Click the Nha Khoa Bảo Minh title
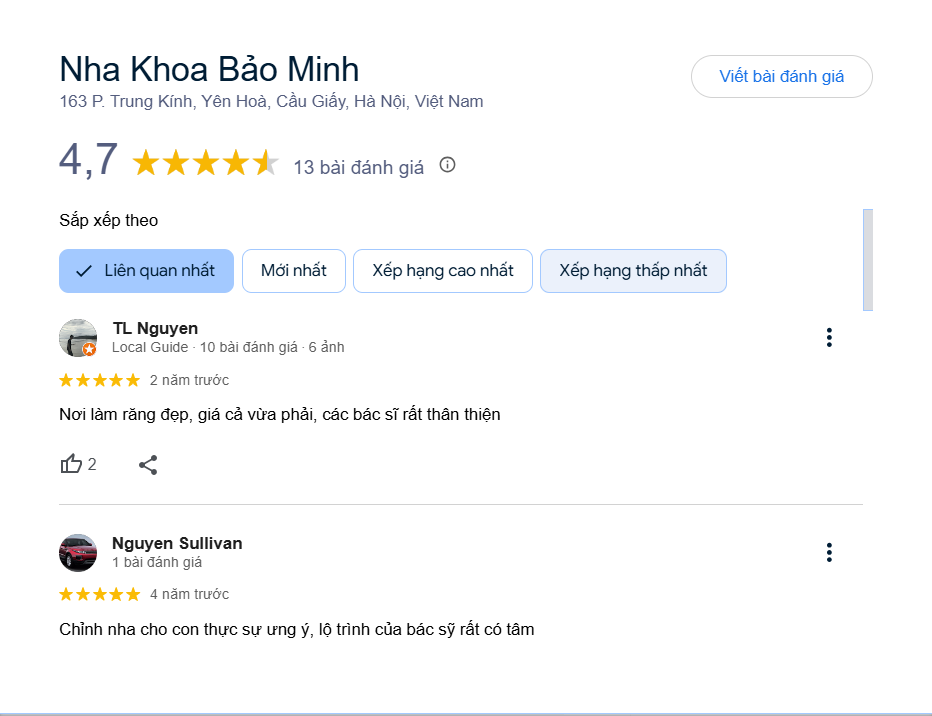Screen dimensions: 932x716 [x=209, y=69]
